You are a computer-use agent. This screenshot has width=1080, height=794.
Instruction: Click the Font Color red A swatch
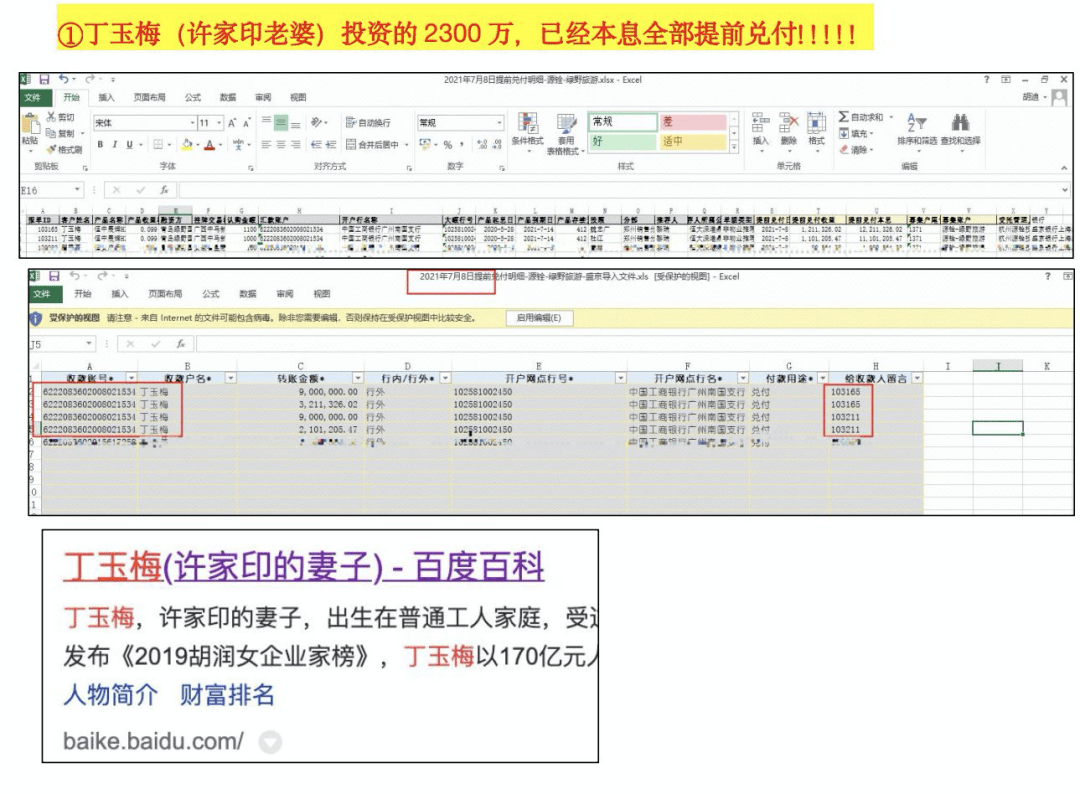(x=209, y=145)
